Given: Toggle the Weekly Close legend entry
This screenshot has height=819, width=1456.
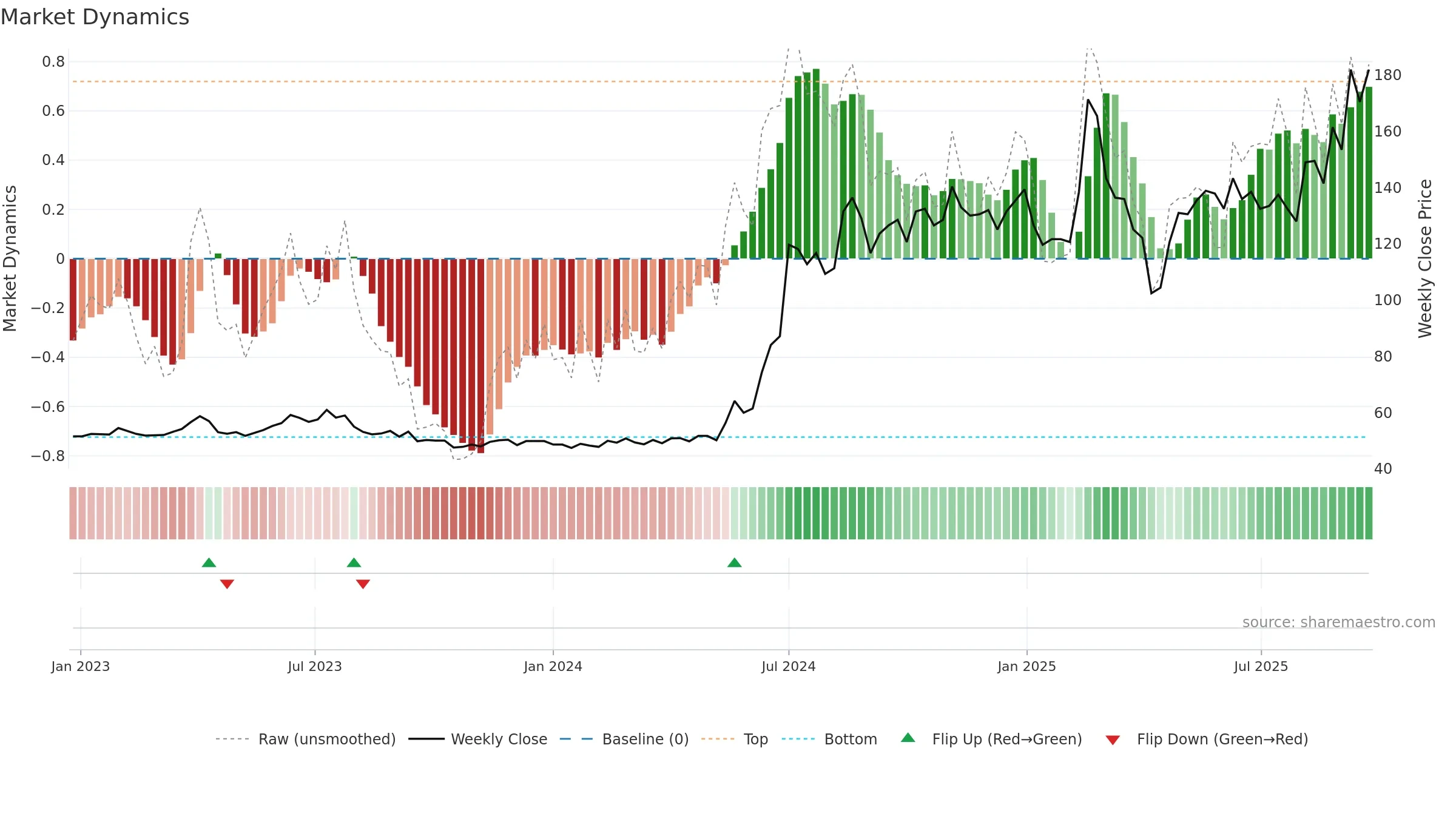Looking at the screenshot, I should [477, 739].
